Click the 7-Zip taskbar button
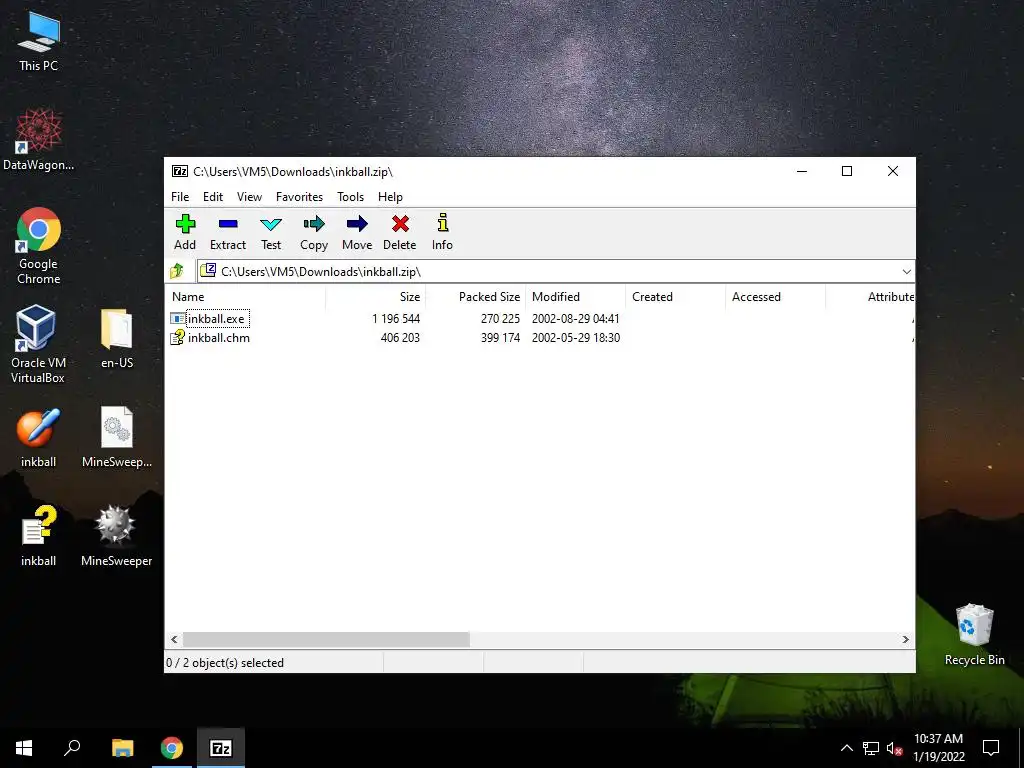 coord(221,748)
